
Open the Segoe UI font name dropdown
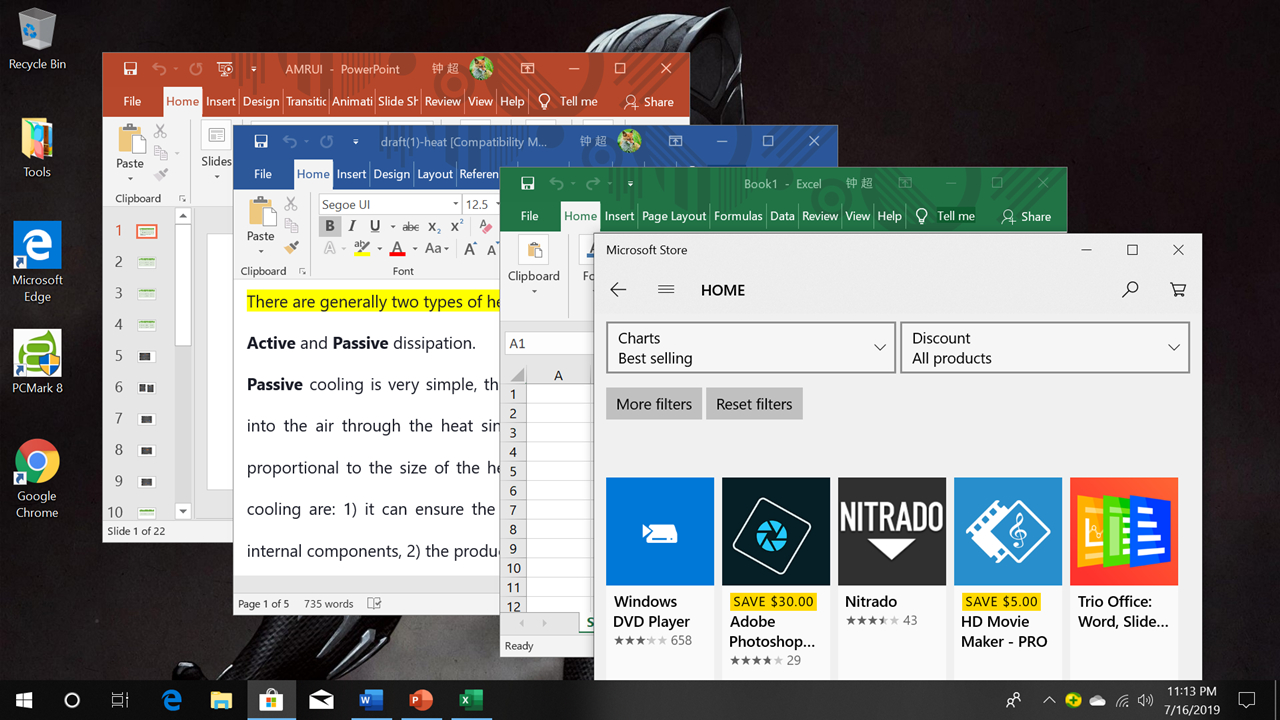(x=455, y=204)
